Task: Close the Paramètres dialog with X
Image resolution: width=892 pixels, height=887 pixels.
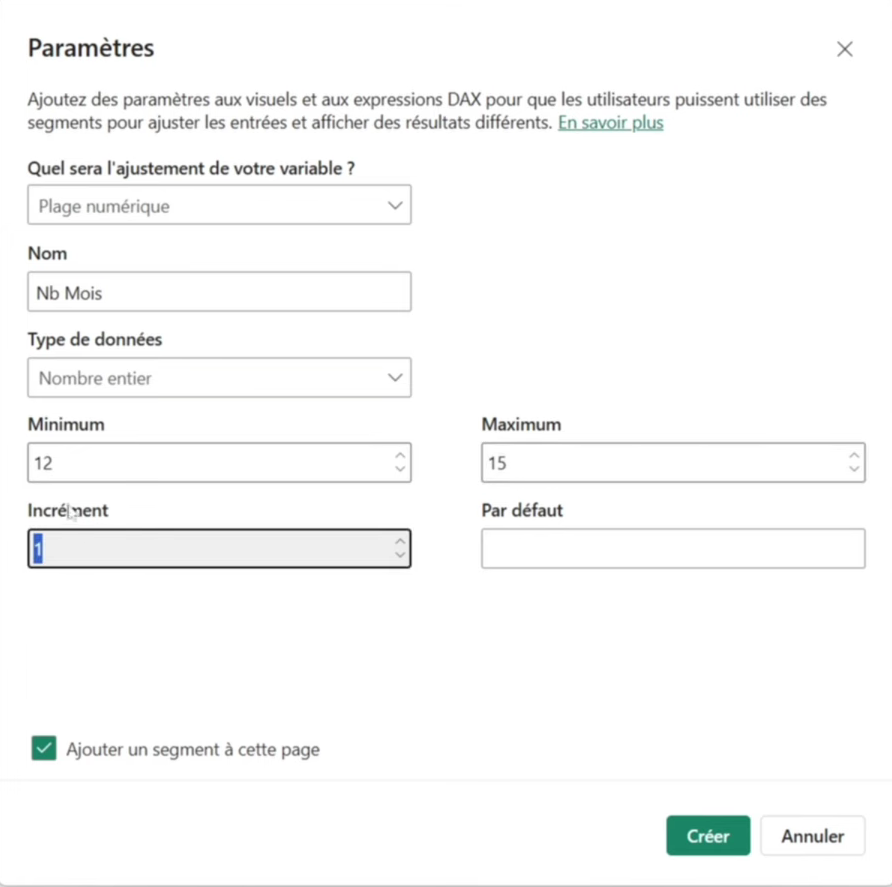Action: [845, 49]
